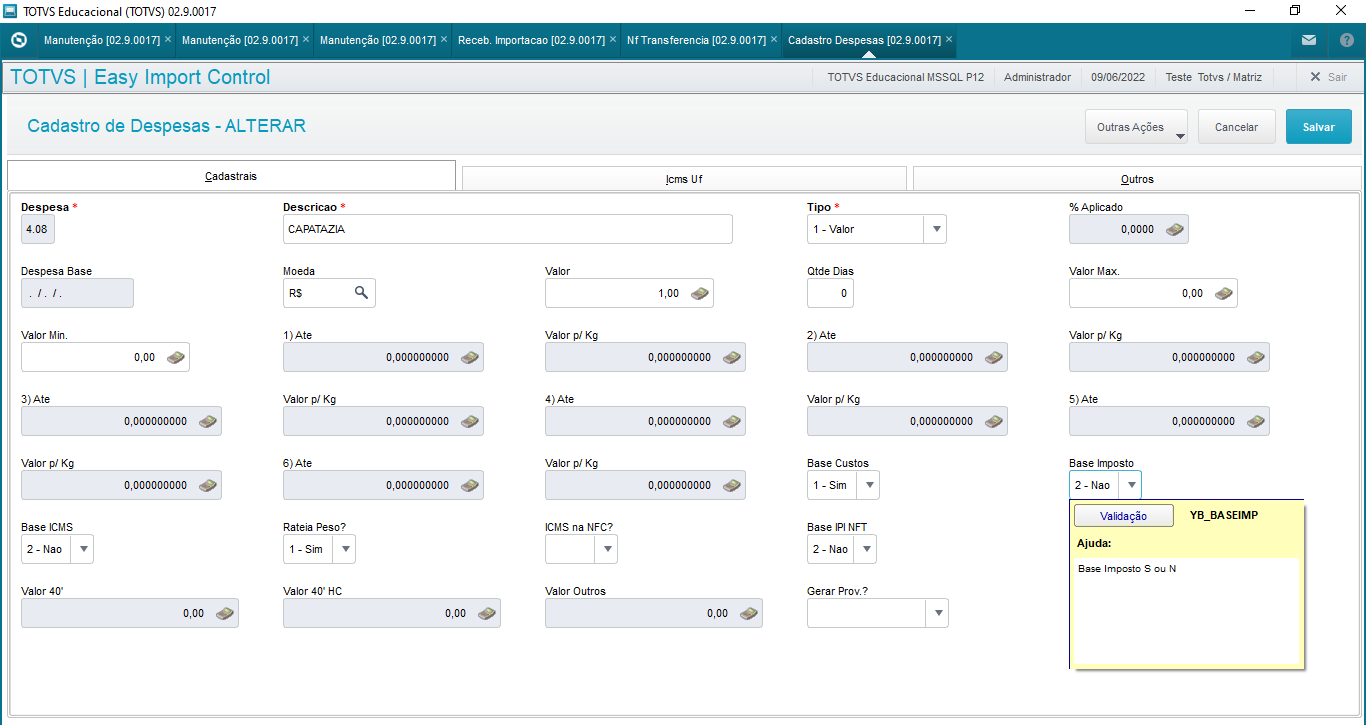
Task: Open the Outras Ações menu button
Action: pyautogui.click(x=1136, y=127)
